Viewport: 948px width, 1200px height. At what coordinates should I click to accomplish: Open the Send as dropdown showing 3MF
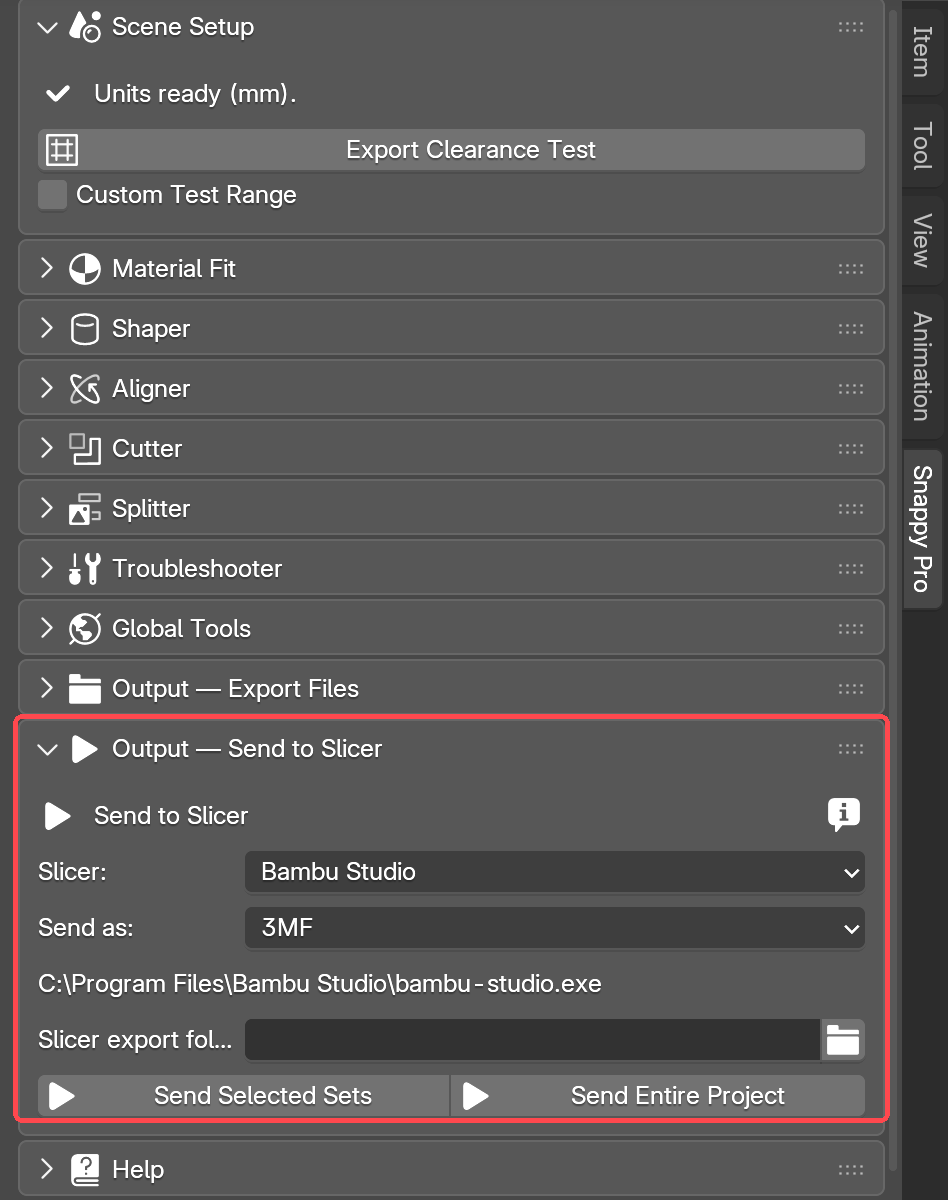point(555,928)
